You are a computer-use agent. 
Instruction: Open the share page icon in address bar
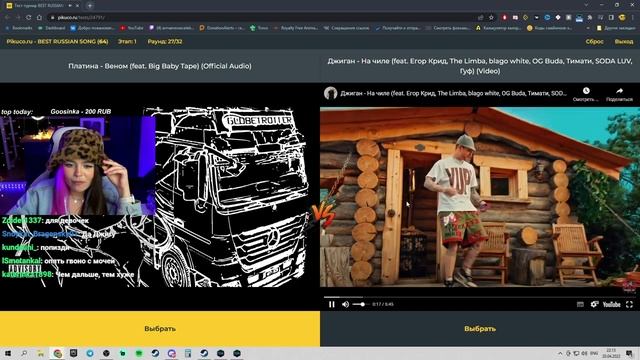481,18
